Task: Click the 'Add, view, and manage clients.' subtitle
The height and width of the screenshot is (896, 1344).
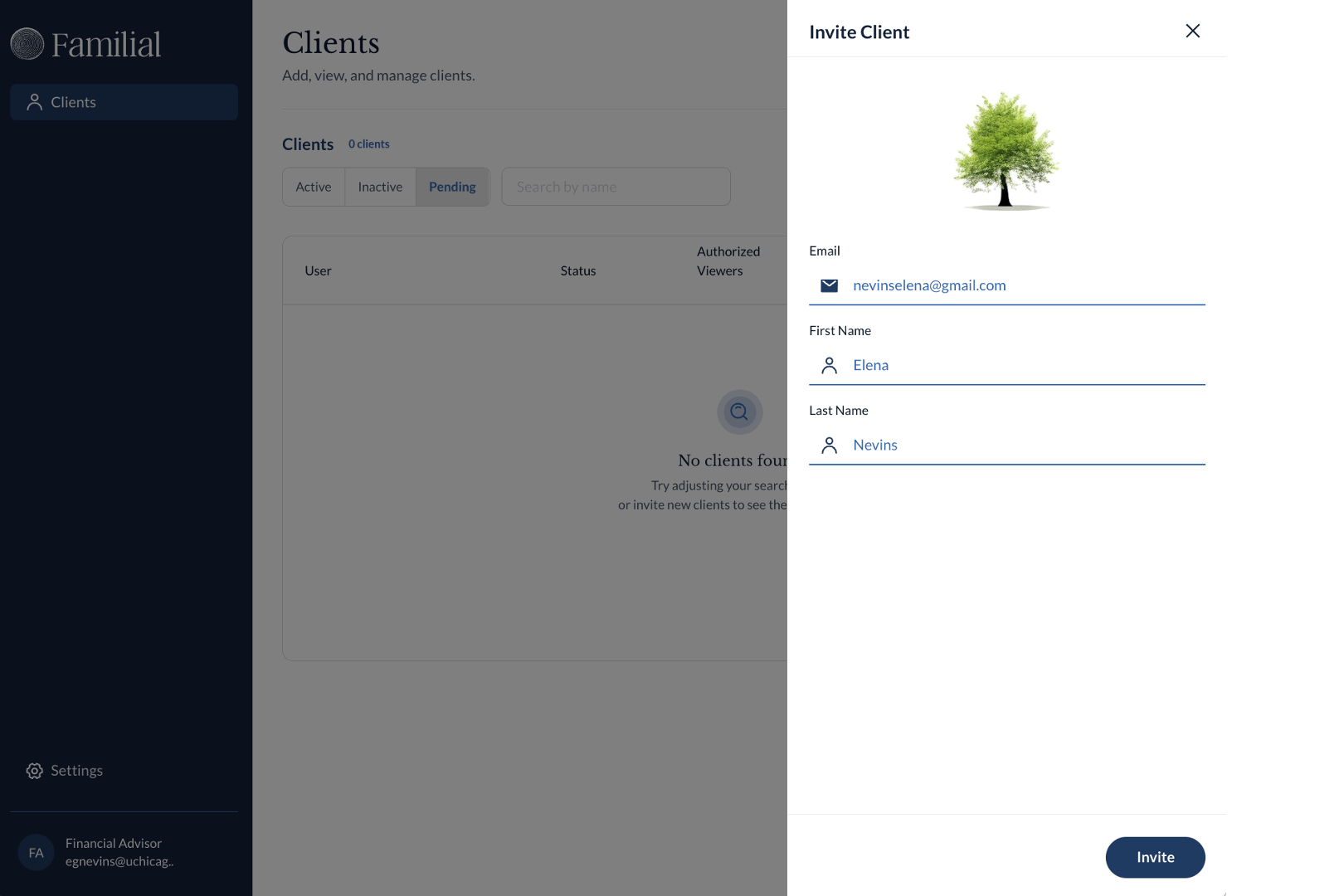Action: (x=378, y=75)
